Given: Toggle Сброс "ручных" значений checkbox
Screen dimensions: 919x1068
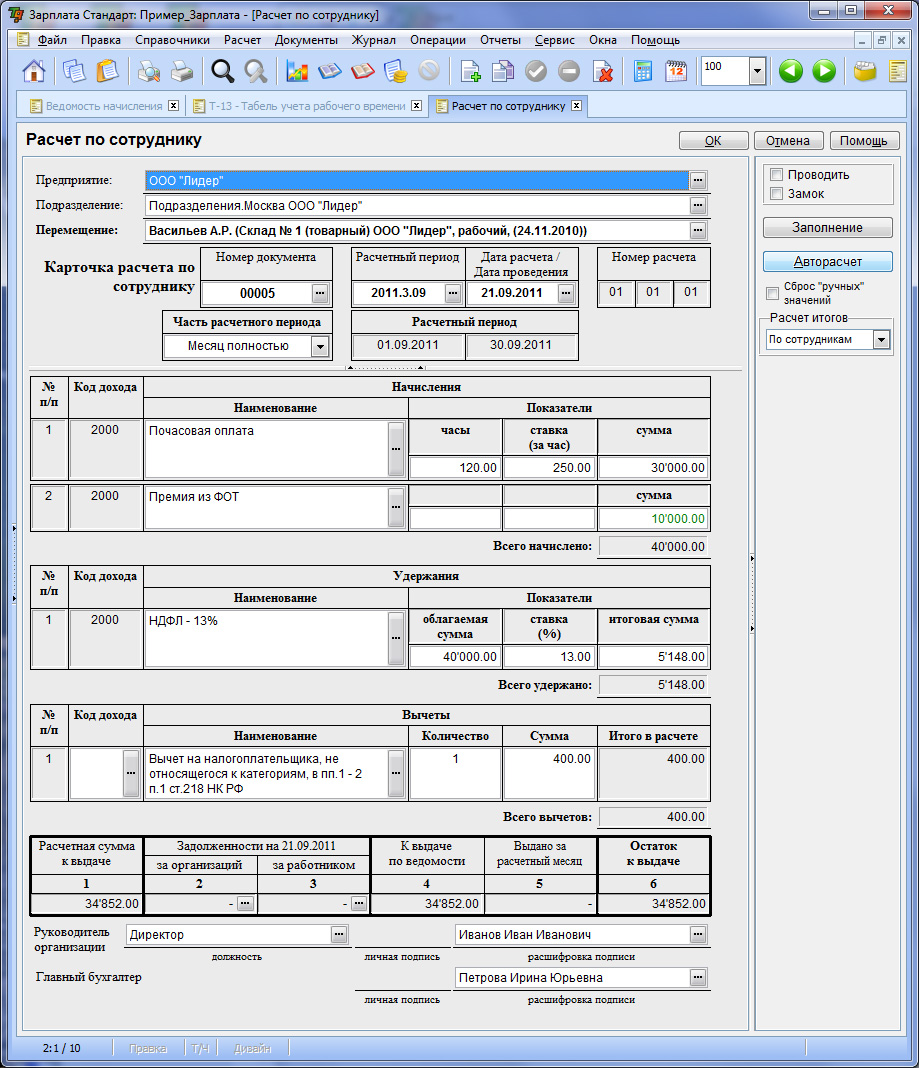Looking at the screenshot, I should pos(772,293).
